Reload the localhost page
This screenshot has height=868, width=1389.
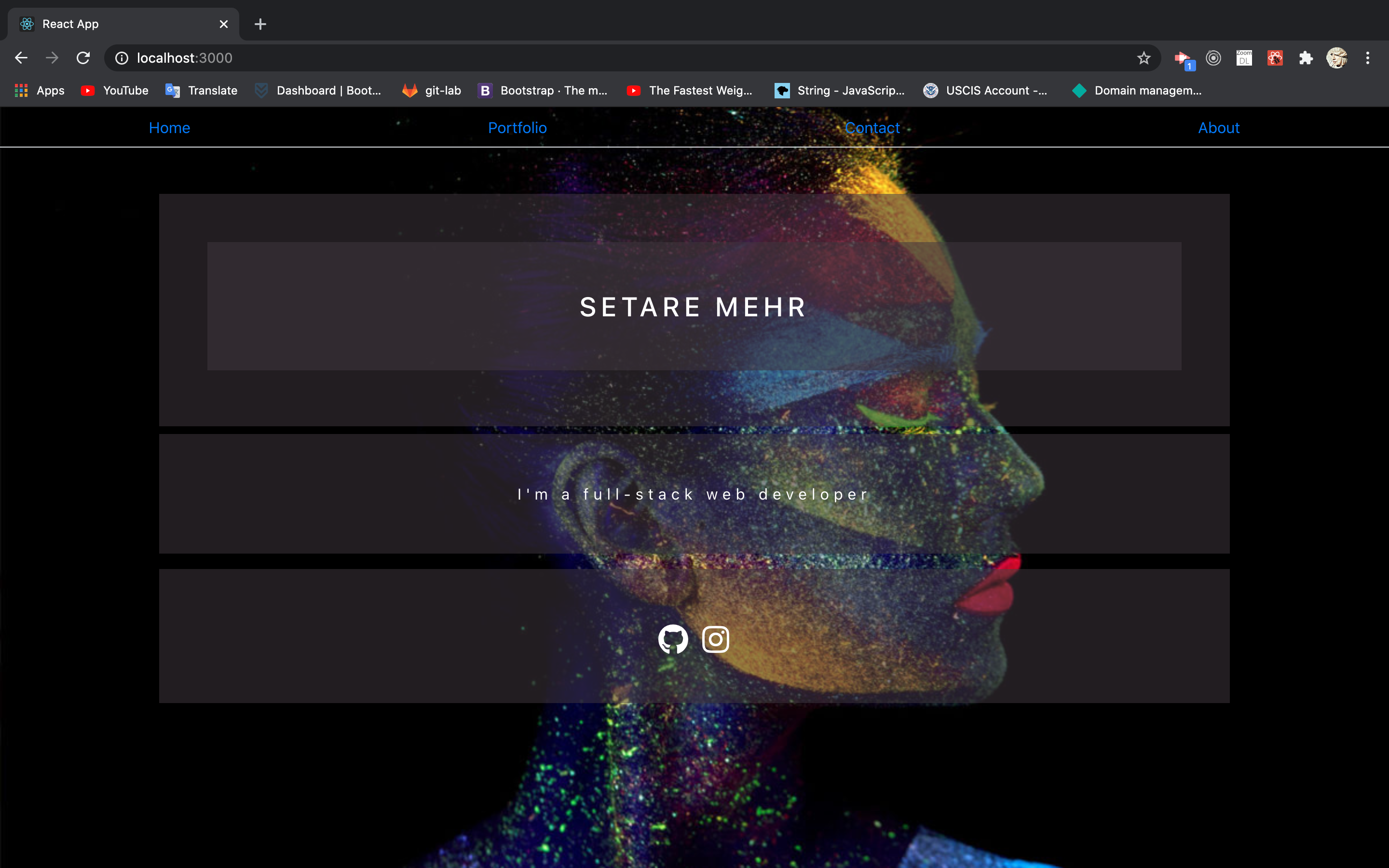83,58
